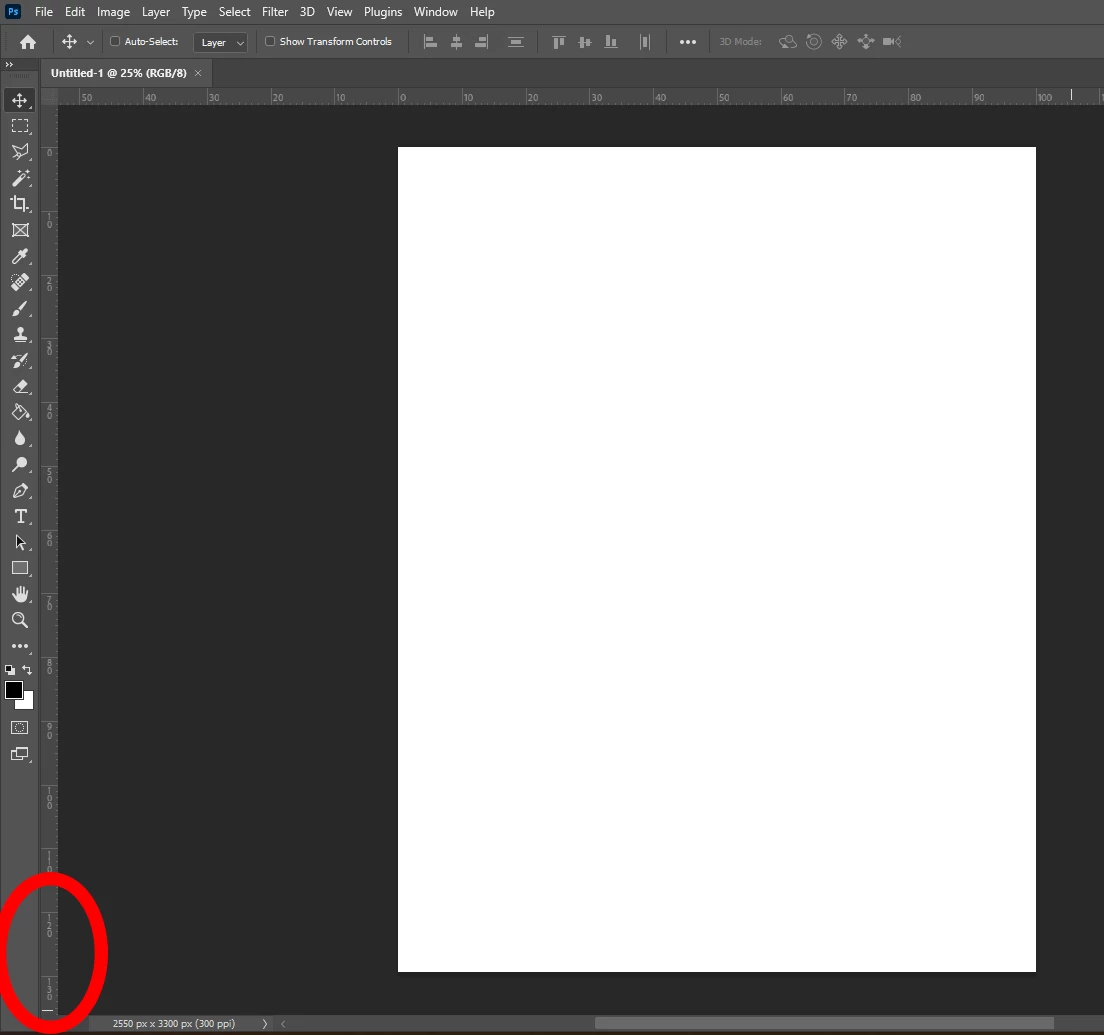
Task: Click Distribute vertically icon
Action: pos(515,42)
